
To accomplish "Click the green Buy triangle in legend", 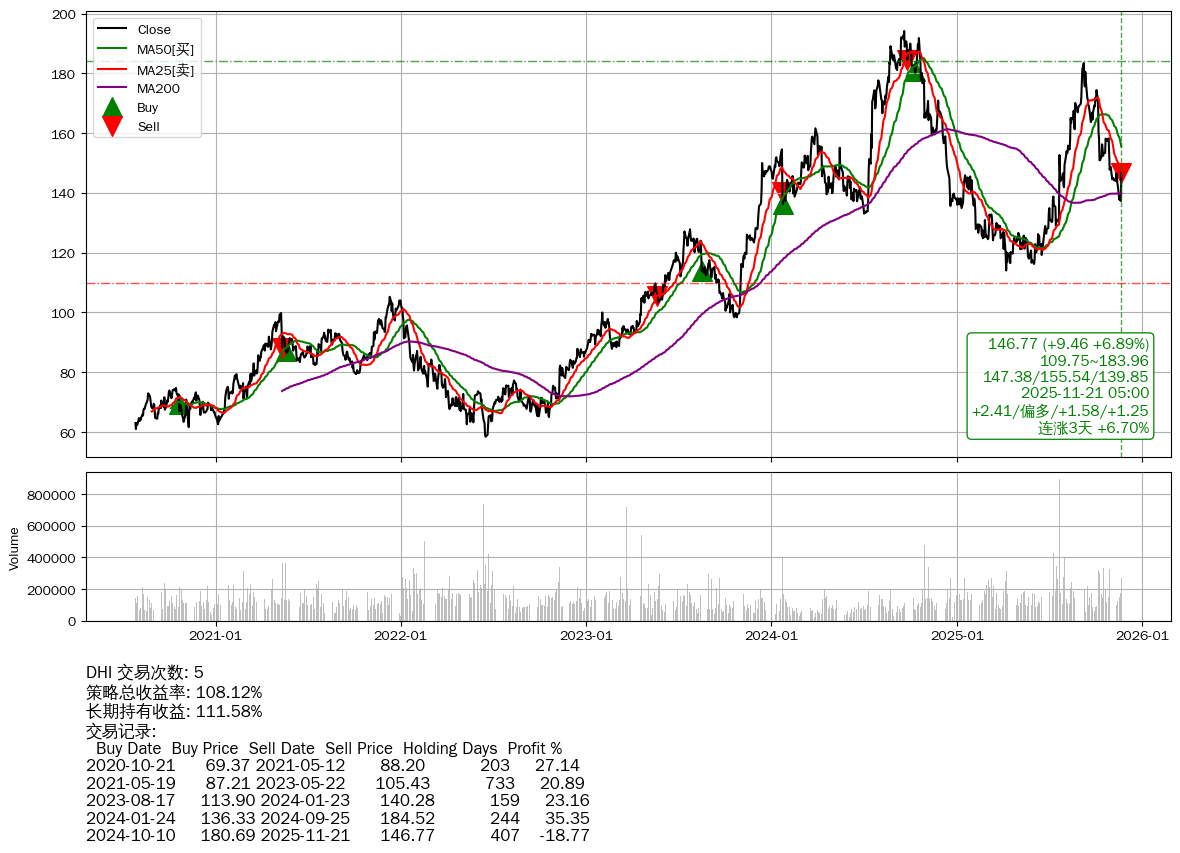I will pos(113,107).
